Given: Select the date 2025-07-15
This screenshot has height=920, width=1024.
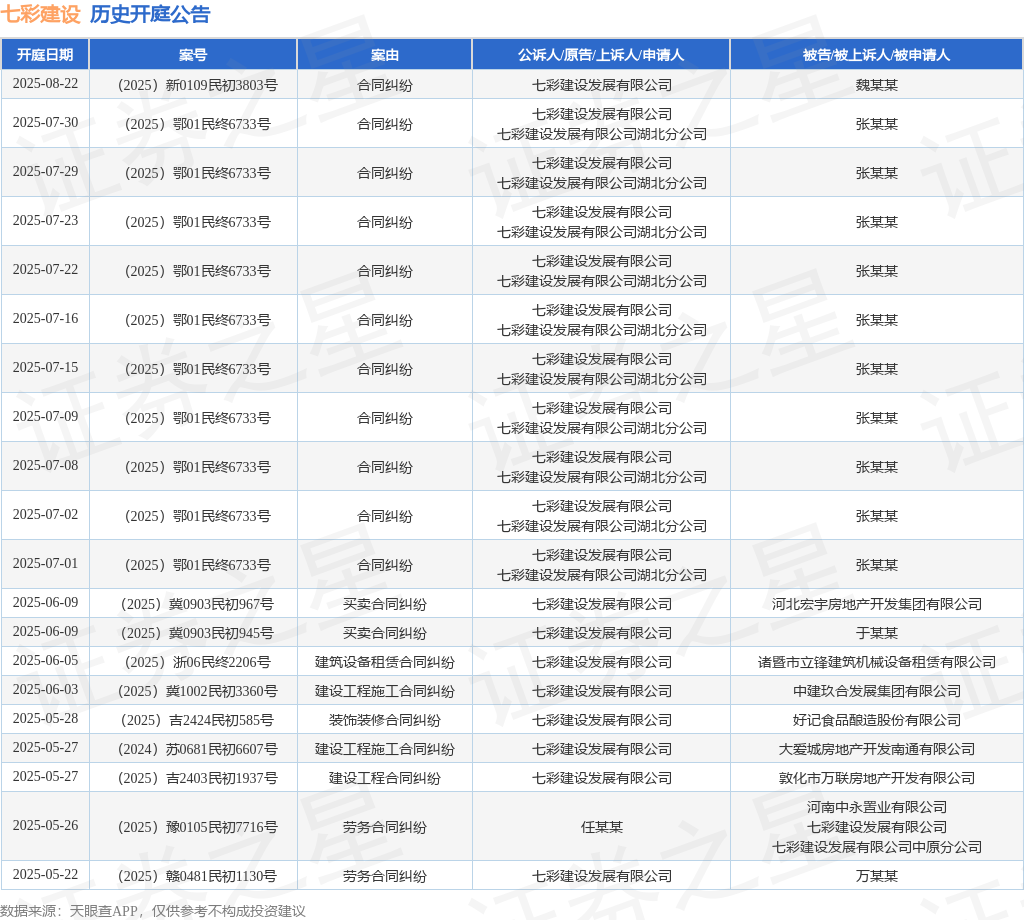Looking at the screenshot, I should click(45, 368).
